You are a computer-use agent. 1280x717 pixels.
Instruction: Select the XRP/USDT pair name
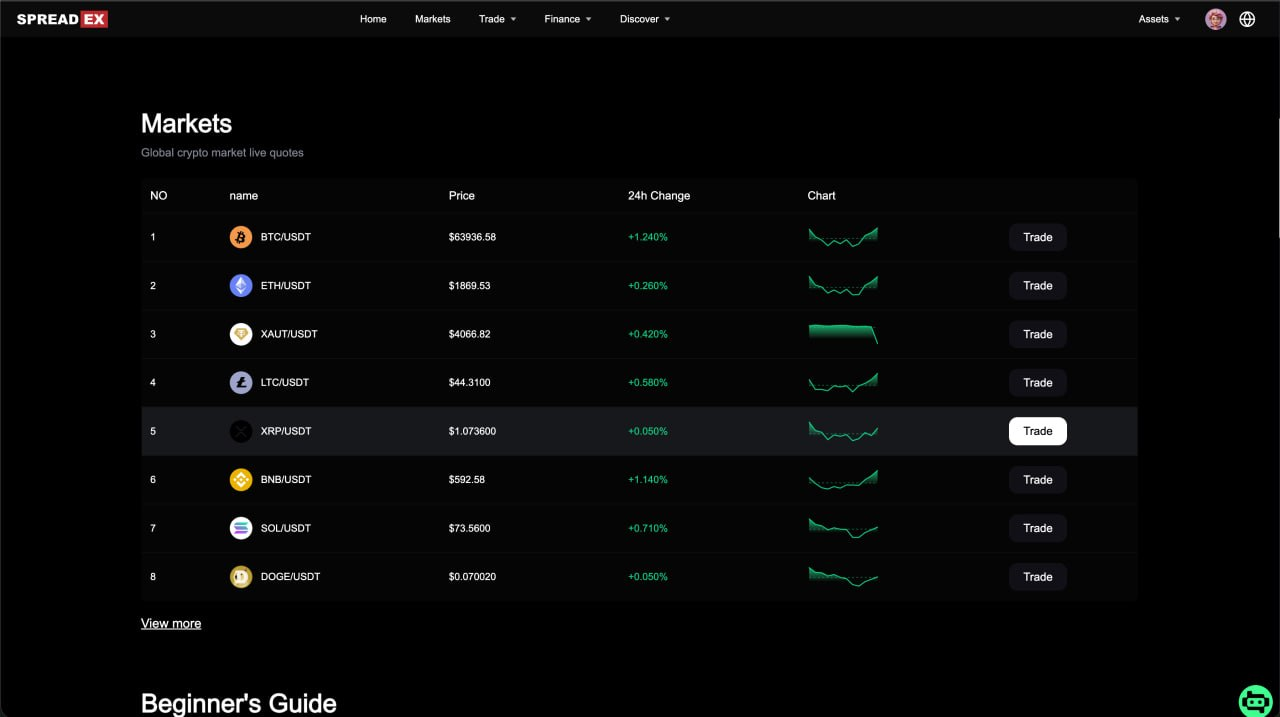point(286,431)
